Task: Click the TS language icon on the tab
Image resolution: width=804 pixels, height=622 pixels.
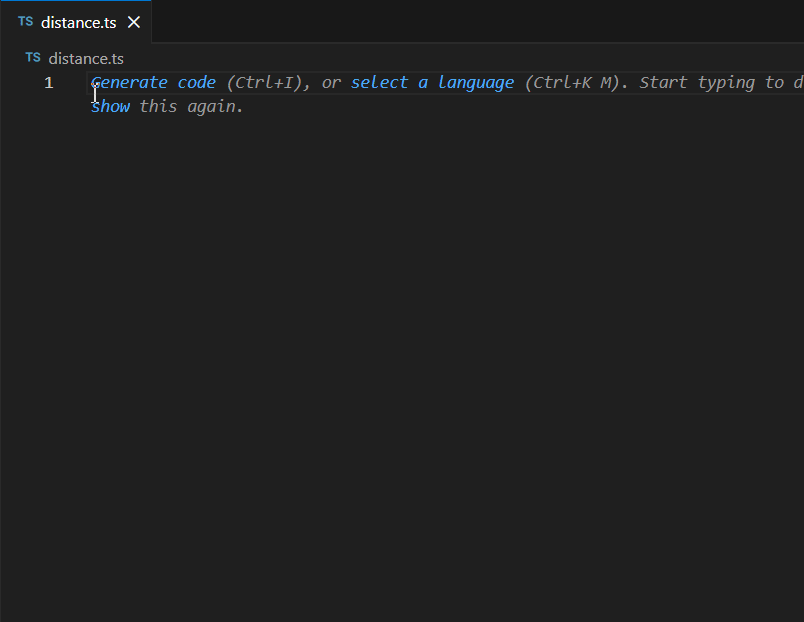Action: click(x=27, y=19)
